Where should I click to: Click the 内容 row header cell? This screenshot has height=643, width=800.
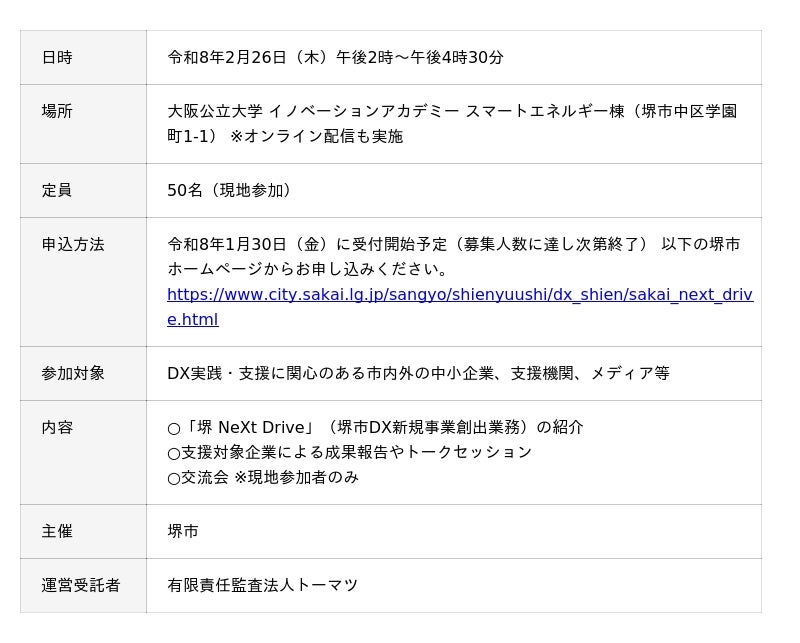57,427
